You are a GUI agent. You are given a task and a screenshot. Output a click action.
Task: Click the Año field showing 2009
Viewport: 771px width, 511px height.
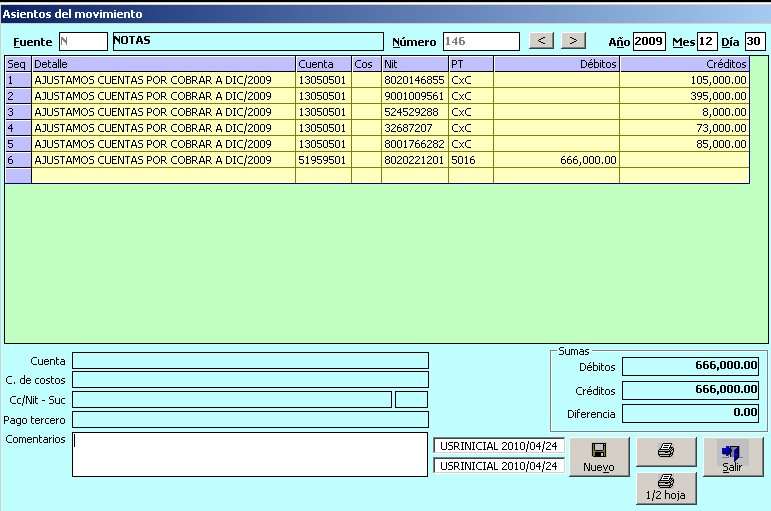pos(649,41)
